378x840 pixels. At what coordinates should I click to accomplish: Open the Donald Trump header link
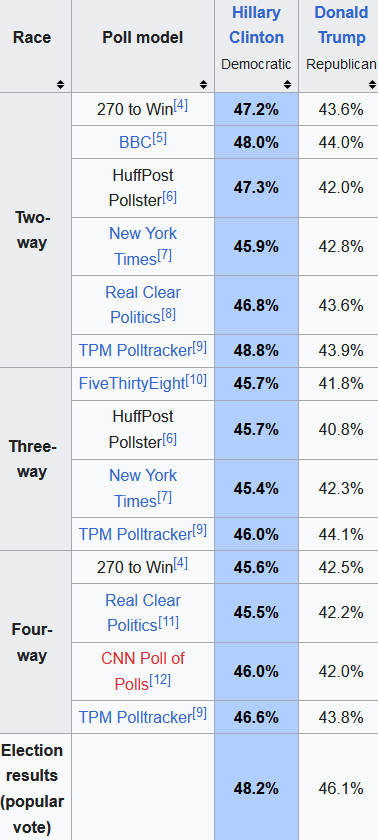[x=342, y=25]
